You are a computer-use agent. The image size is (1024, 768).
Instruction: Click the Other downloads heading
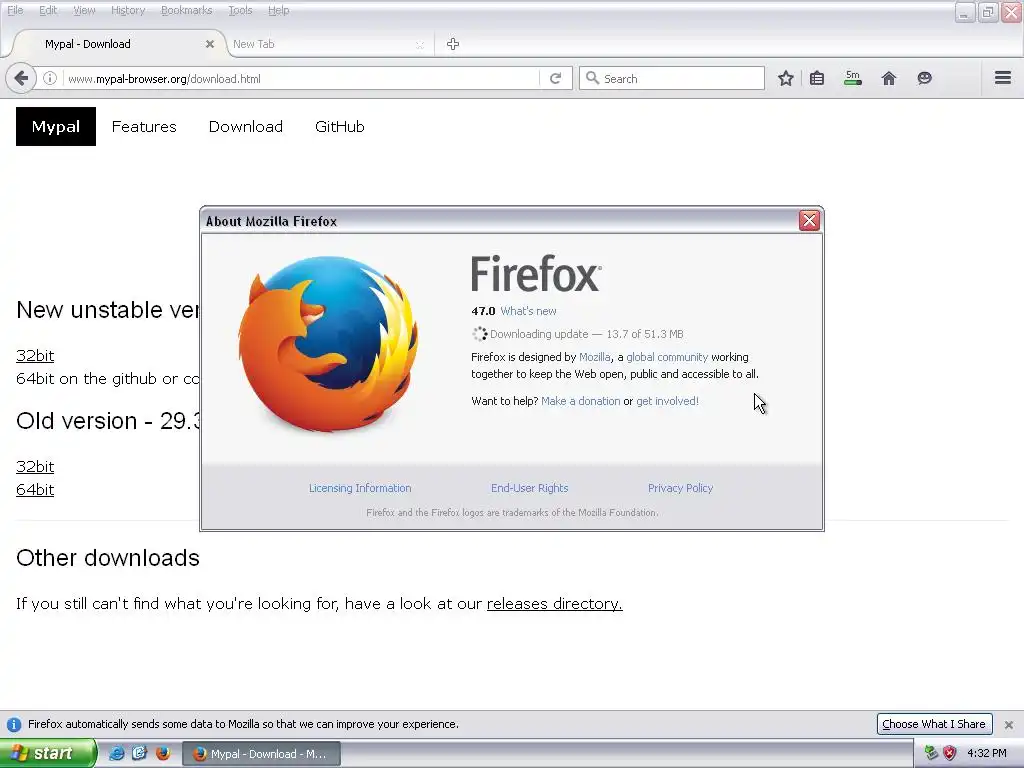pos(108,558)
